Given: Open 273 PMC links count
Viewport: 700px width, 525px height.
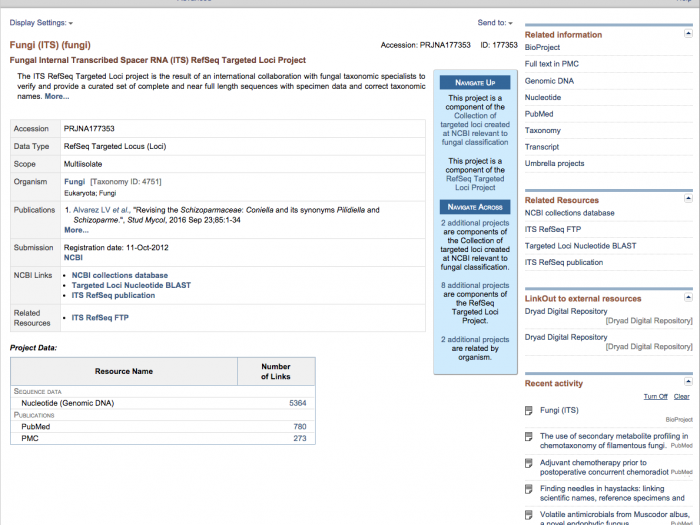Looking at the screenshot, I should click(x=300, y=438).
